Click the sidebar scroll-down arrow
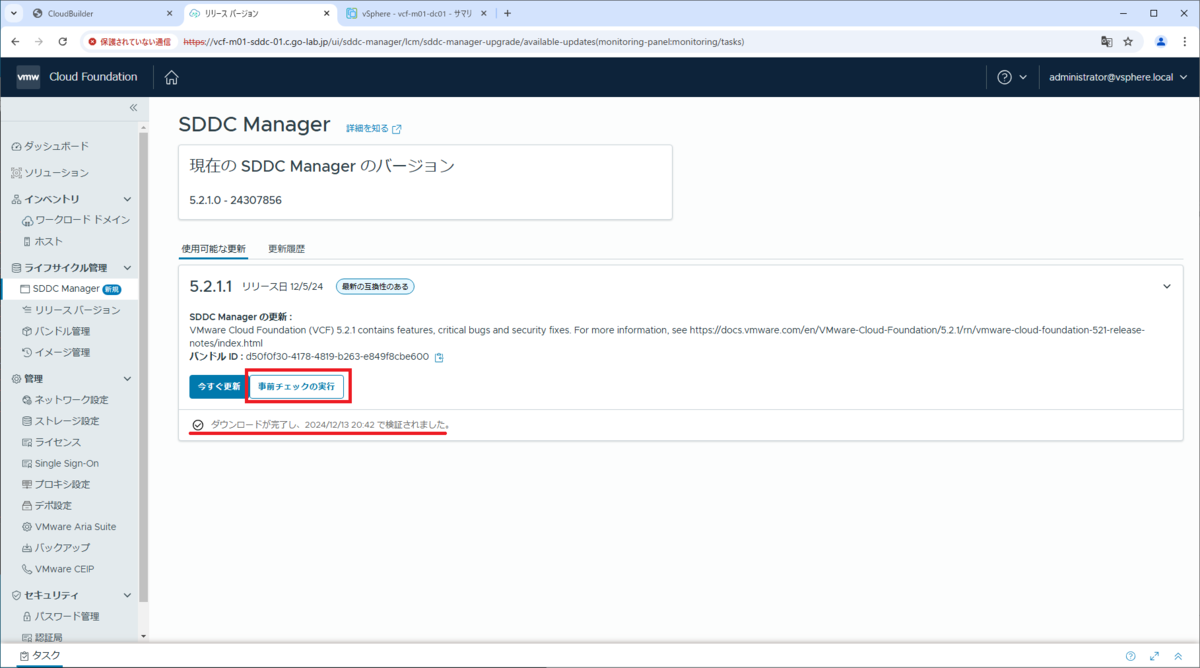Image resolution: width=1200 pixels, height=668 pixels. click(x=143, y=635)
